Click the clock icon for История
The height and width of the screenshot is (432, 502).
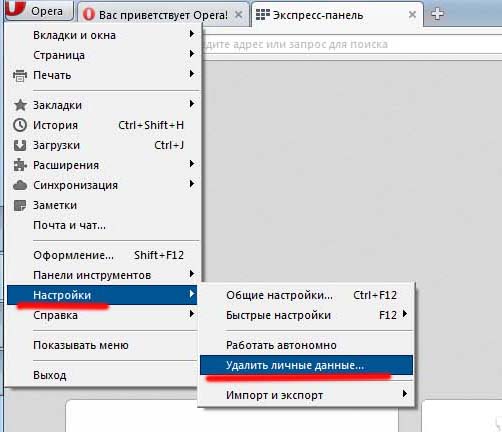point(20,125)
